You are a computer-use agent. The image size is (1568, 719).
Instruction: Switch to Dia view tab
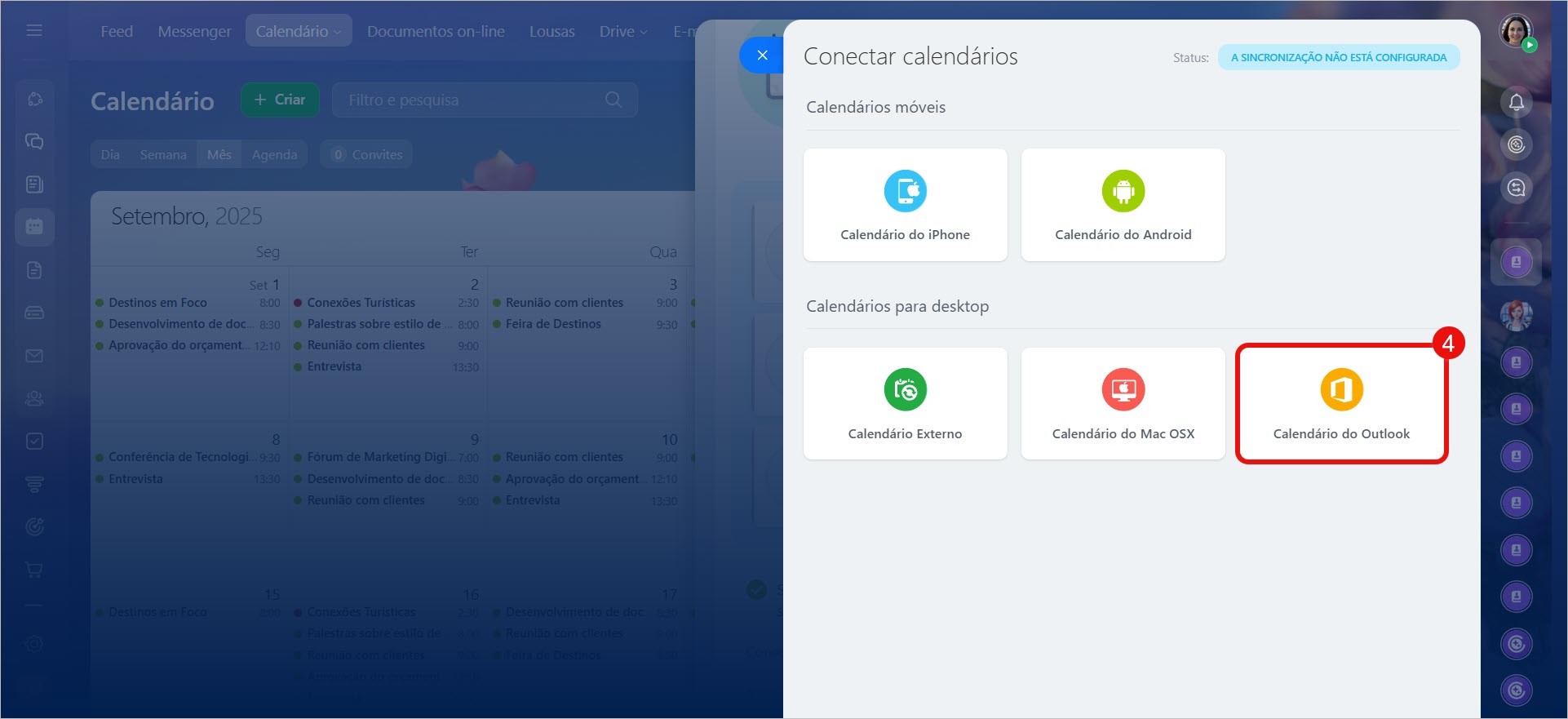click(x=110, y=154)
